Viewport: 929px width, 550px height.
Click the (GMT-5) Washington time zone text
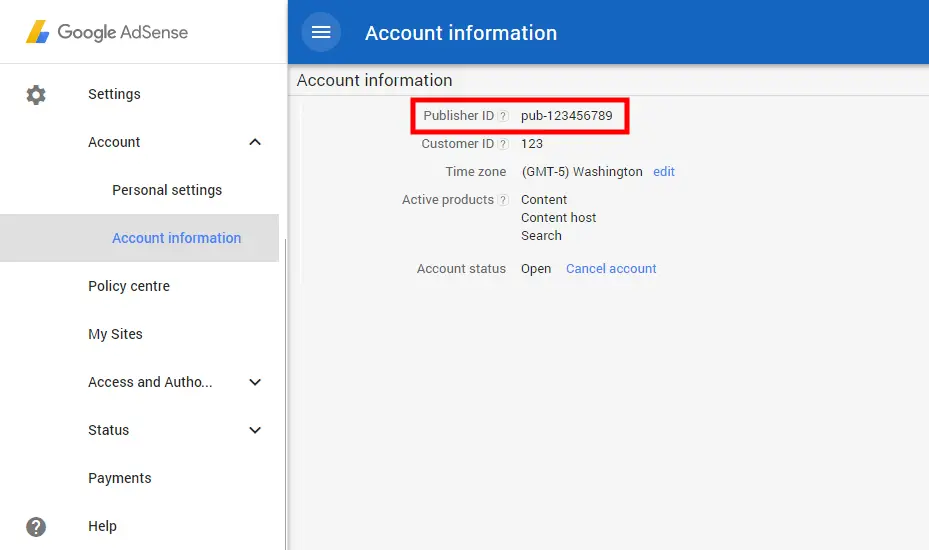[582, 172]
